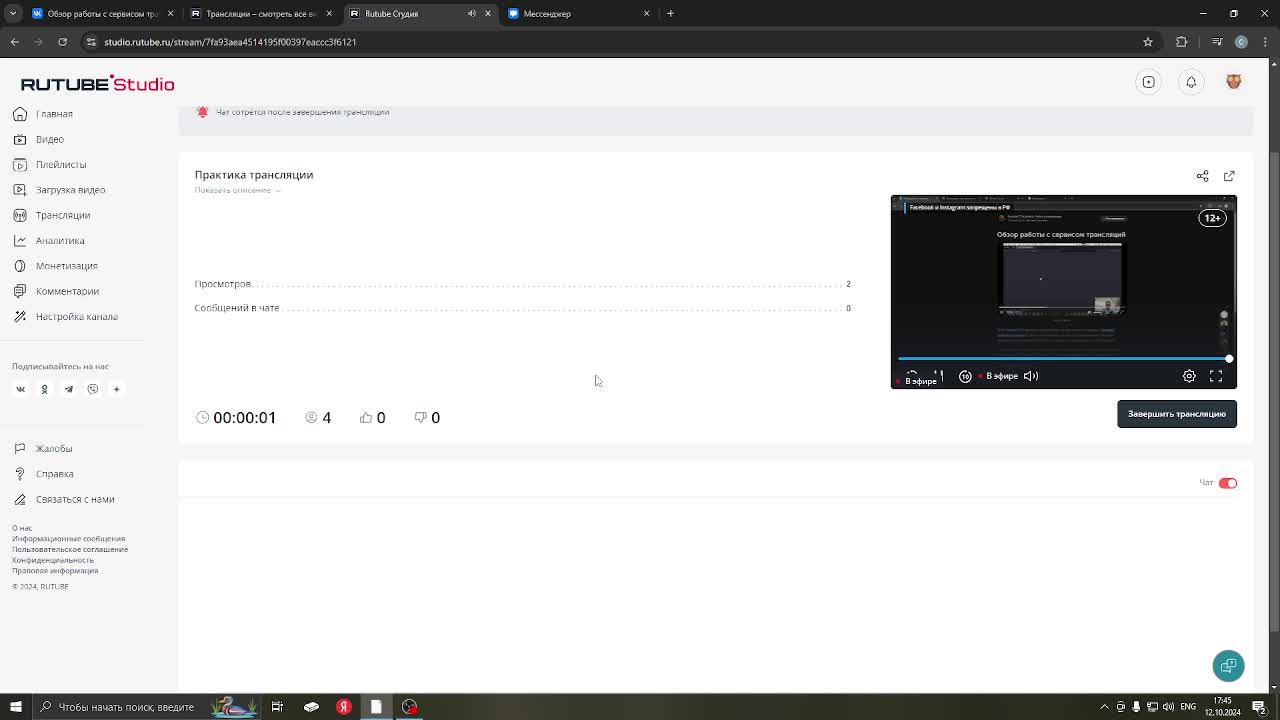Open Информационные сообщения footer link
Image resolution: width=1280 pixels, height=720 pixels.
tap(68, 539)
